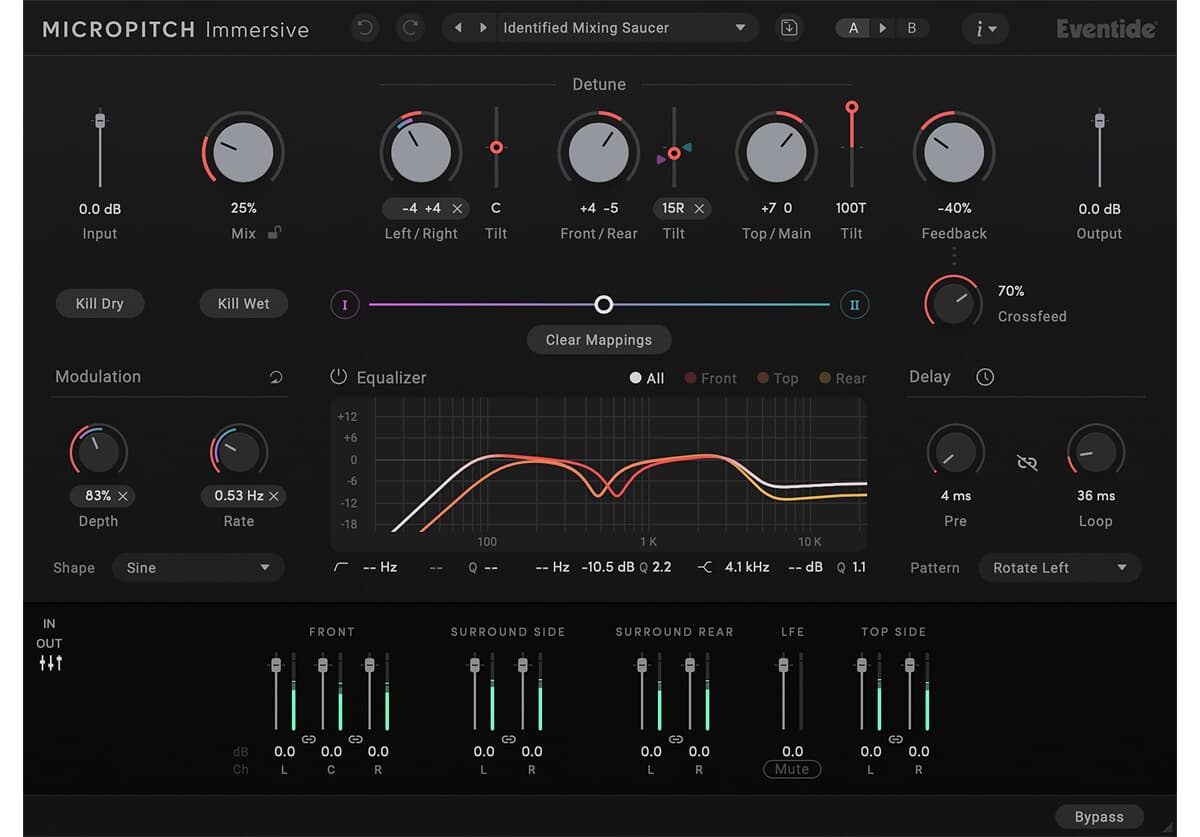Viewport: 1200px width, 837px height.
Task: Click the Kill Dry button
Action: [x=100, y=303]
